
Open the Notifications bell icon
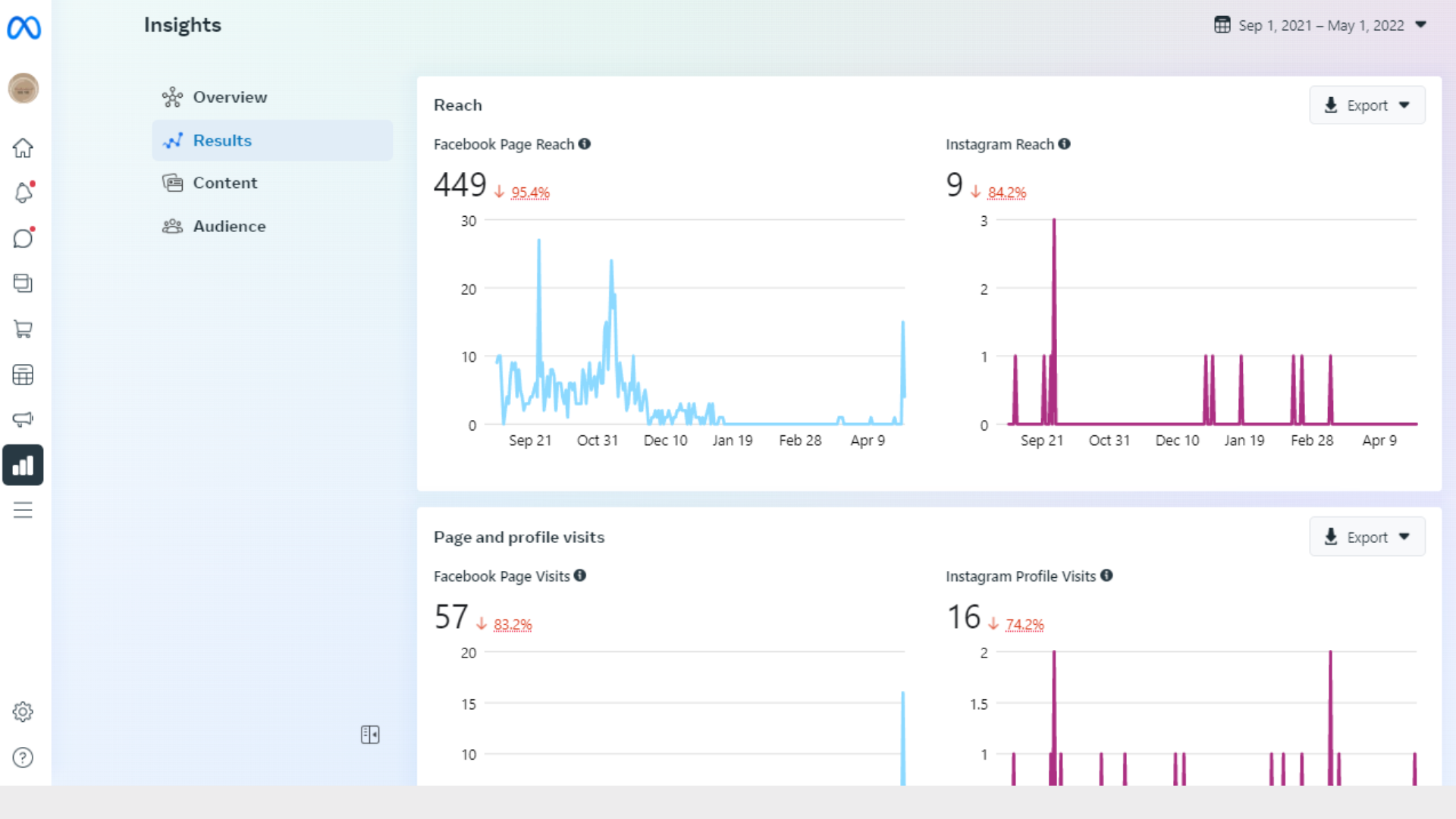[23, 193]
